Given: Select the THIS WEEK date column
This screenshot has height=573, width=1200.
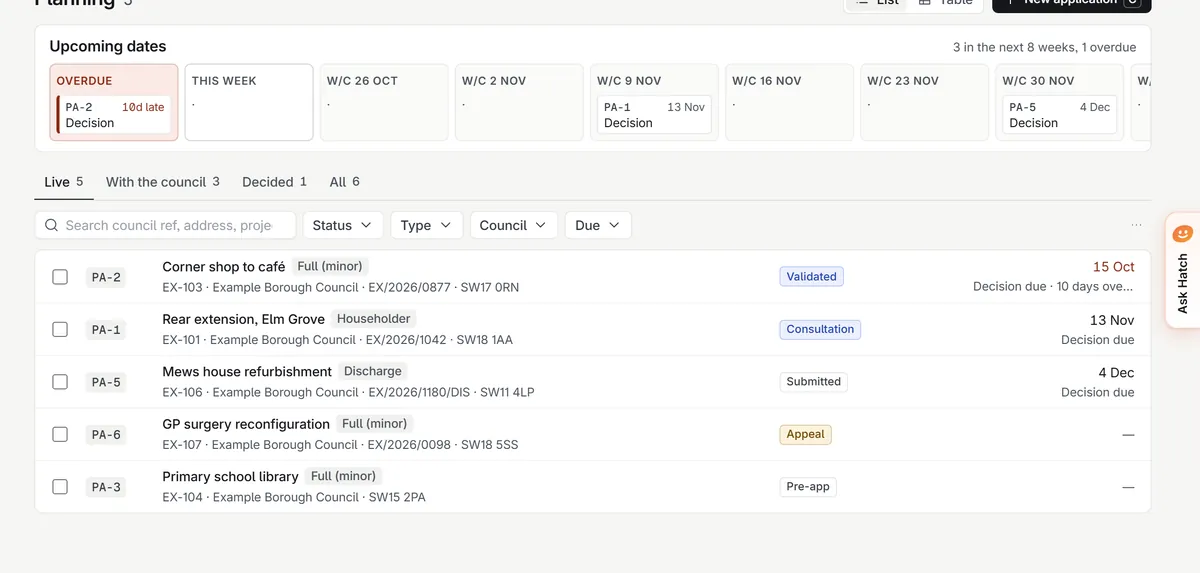Looking at the screenshot, I should point(249,102).
